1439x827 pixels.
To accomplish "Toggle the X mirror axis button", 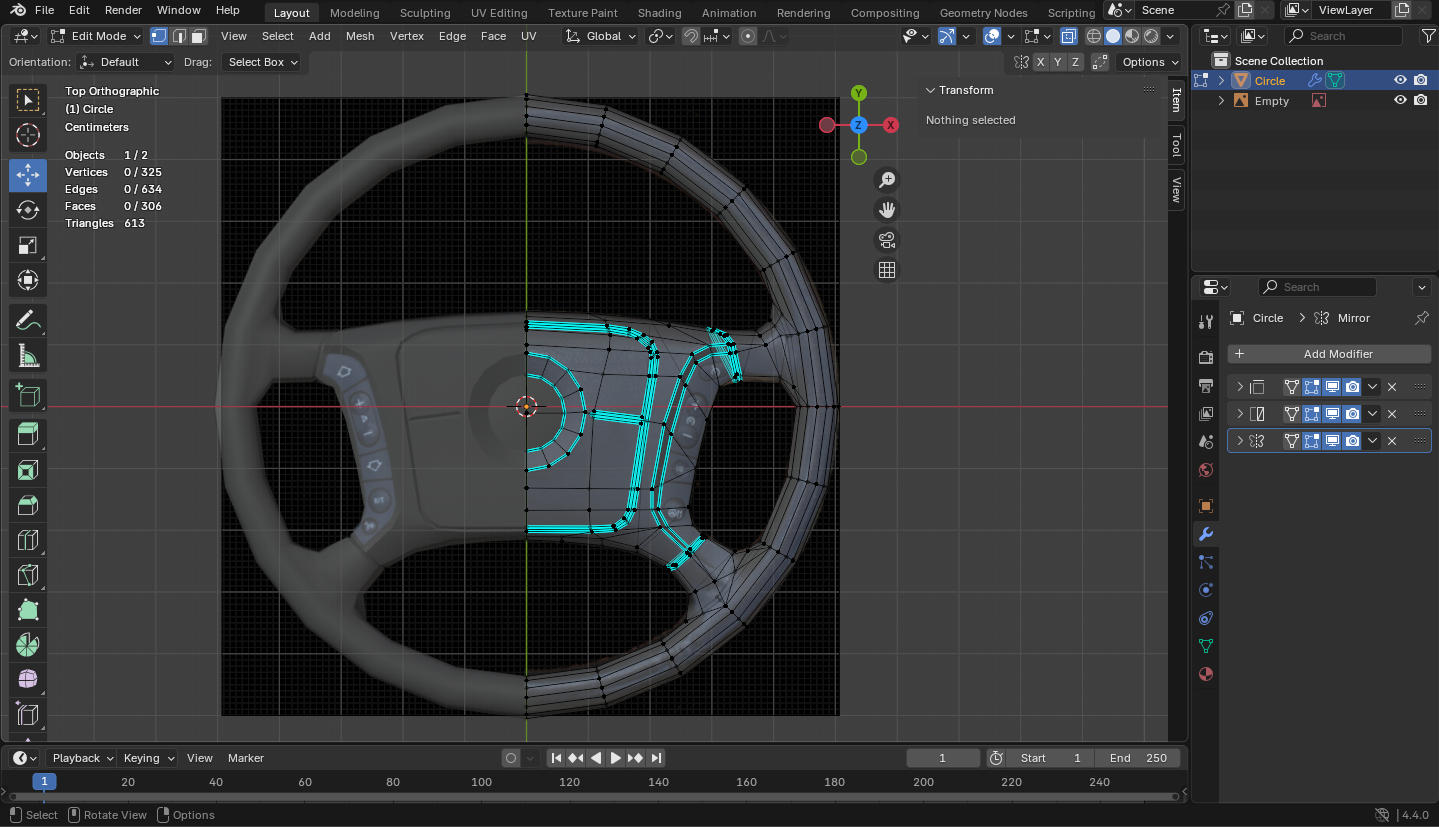I will (1041, 62).
